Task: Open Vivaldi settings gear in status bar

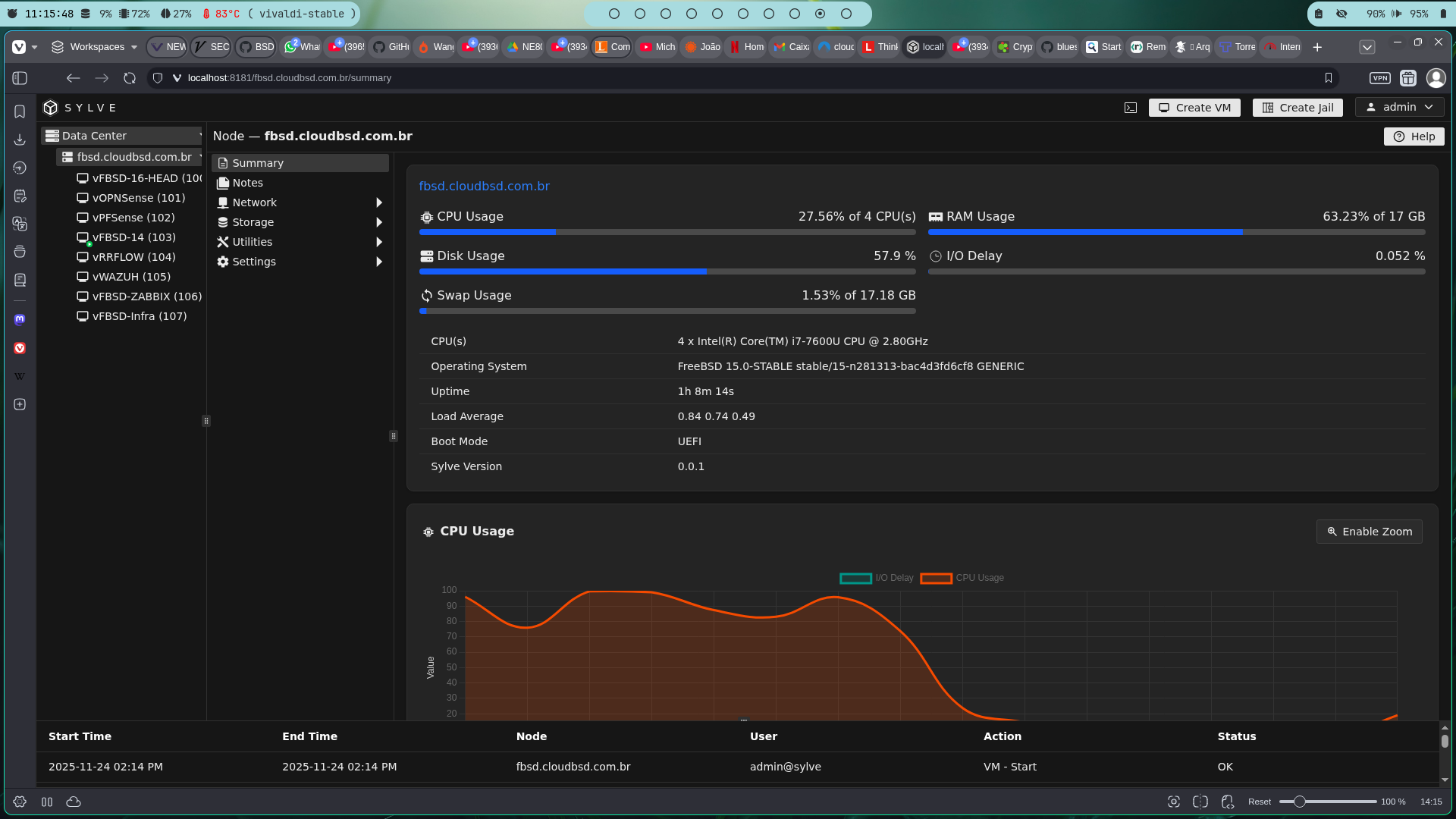Action: tap(20, 802)
